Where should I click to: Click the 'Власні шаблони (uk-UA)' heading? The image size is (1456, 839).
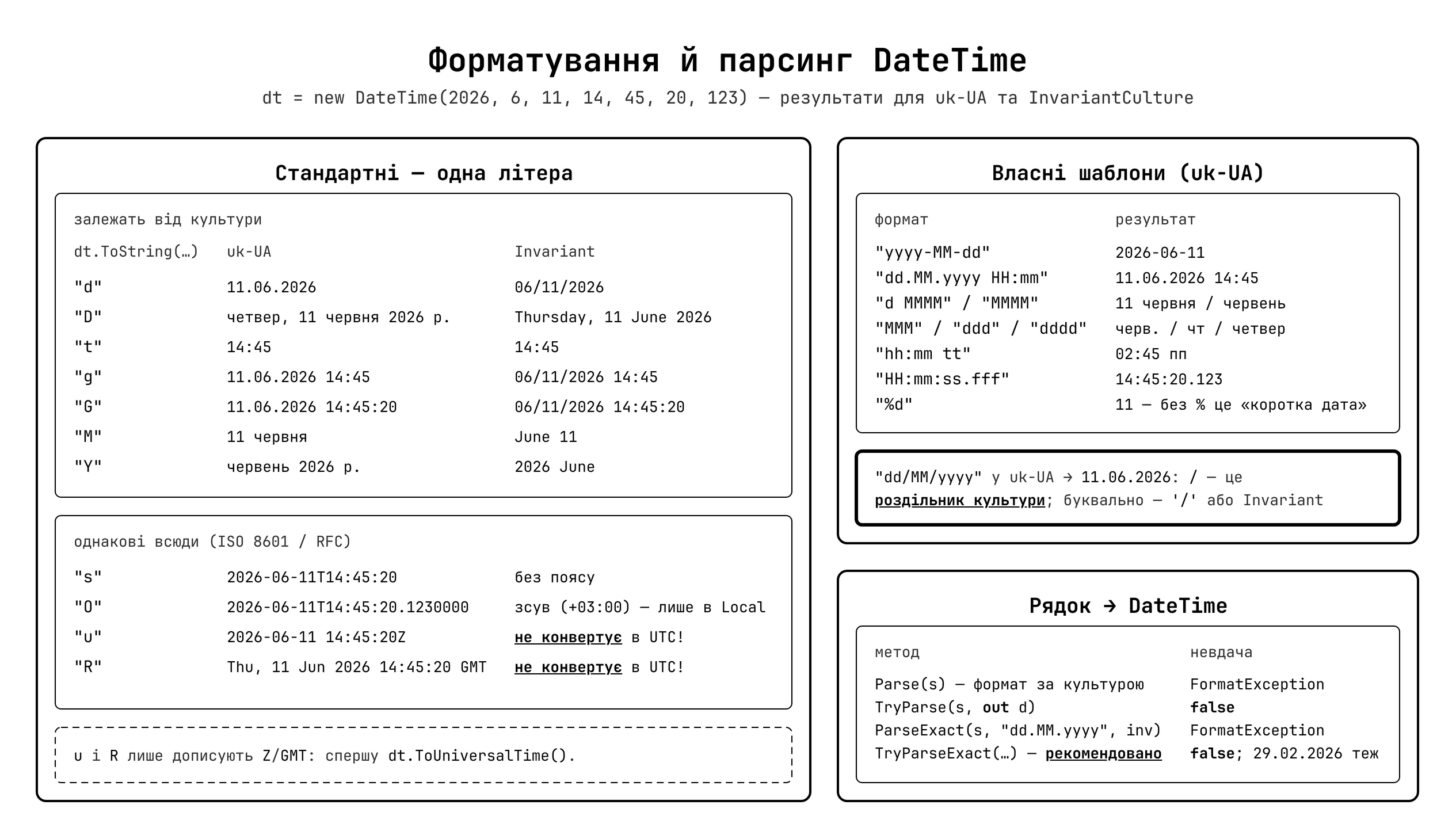point(1127,173)
